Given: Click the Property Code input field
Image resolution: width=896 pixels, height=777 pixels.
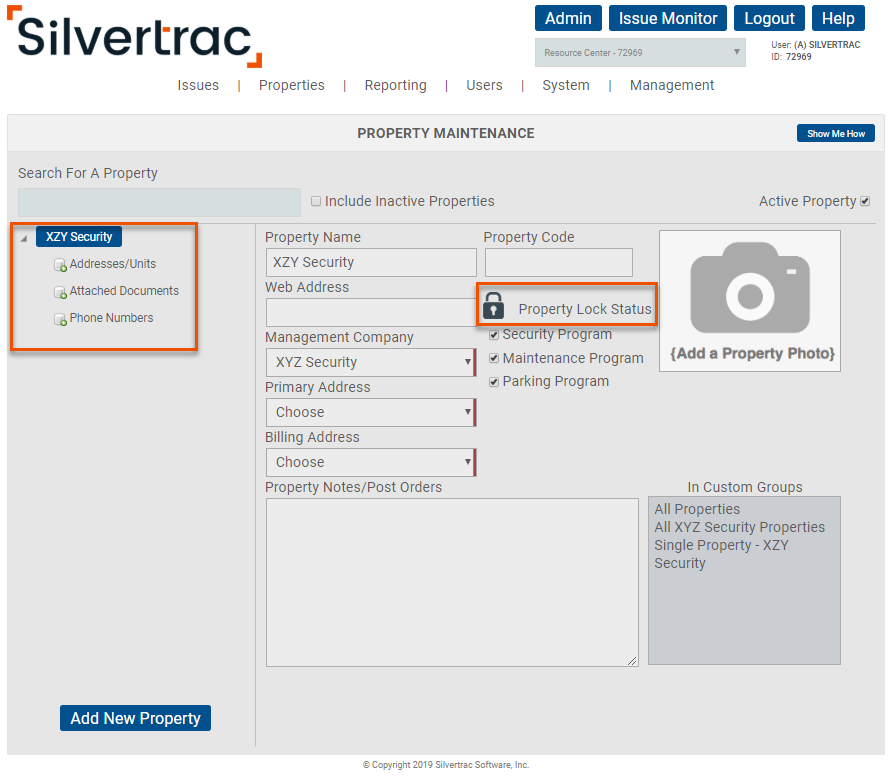Looking at the screenshot, I should [558, 262].
